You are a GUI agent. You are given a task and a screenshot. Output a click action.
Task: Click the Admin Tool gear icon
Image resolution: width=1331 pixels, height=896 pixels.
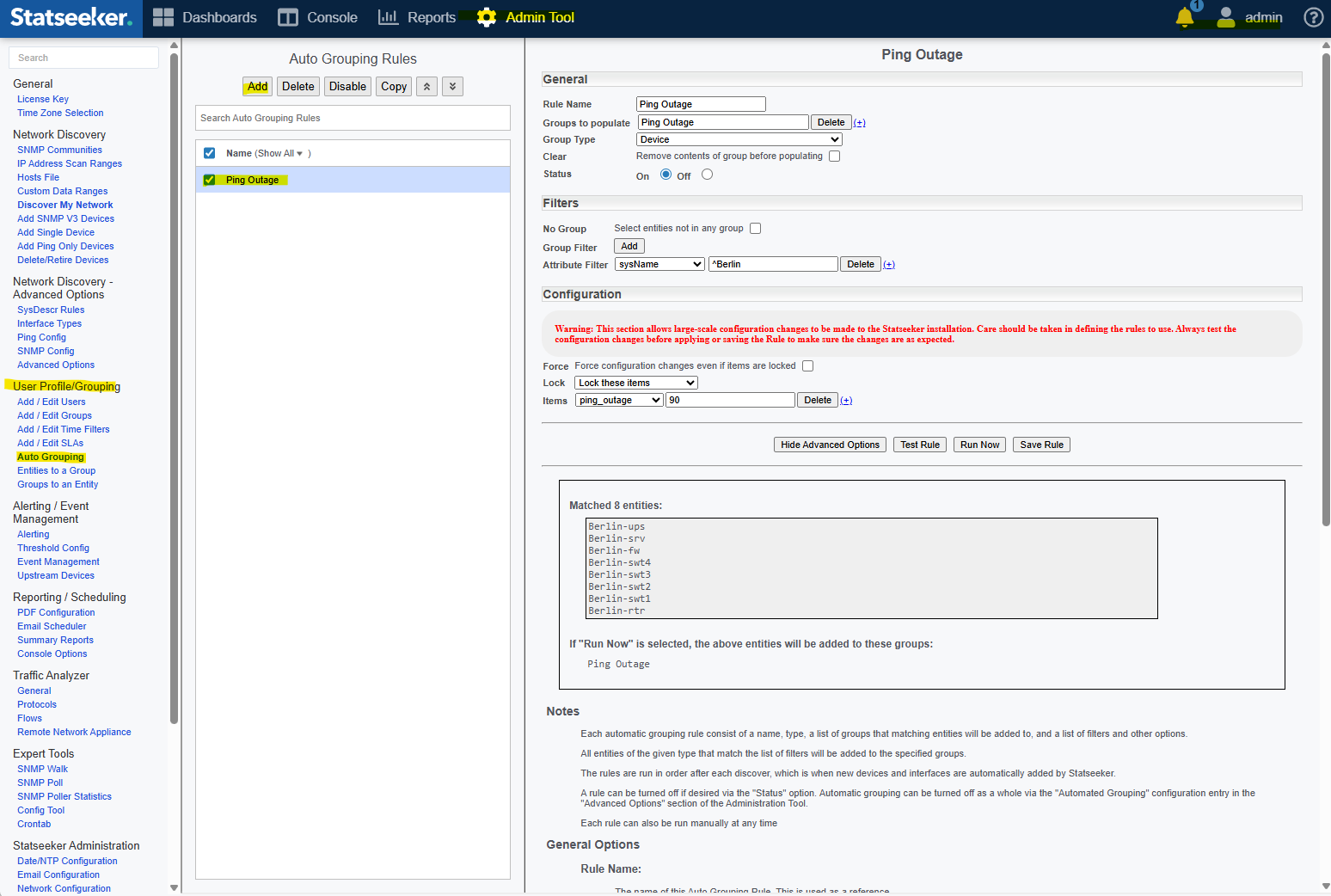pyautogui.click(x=487, y=17)
